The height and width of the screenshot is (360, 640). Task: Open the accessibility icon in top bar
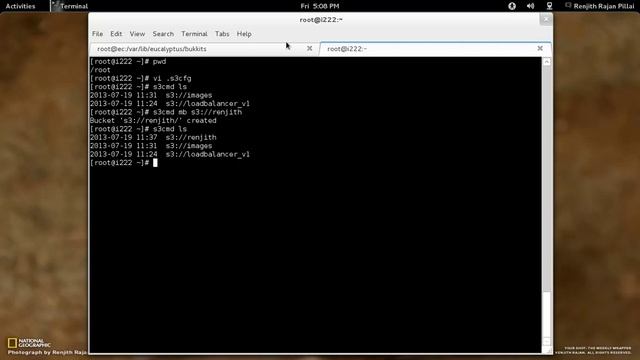pyautogui.click(x=512, y=6)
